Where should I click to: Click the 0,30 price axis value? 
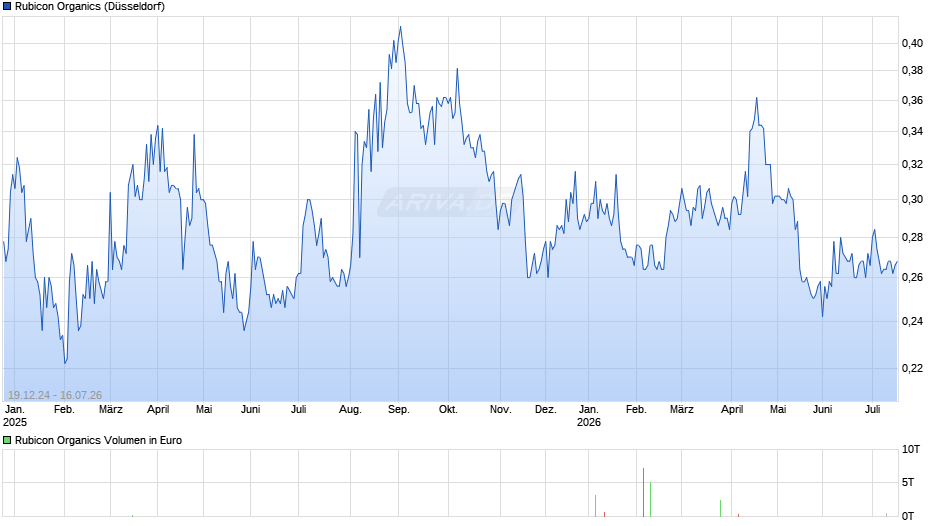tap(912, 199)
